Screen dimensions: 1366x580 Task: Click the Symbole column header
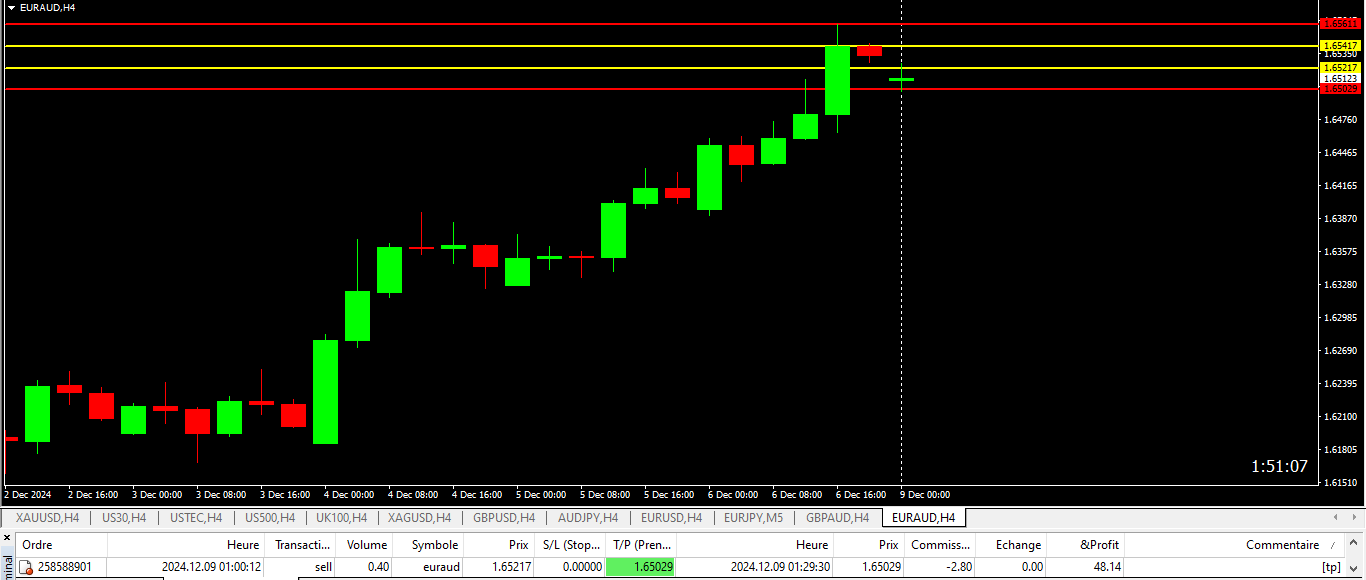(429, 545)
